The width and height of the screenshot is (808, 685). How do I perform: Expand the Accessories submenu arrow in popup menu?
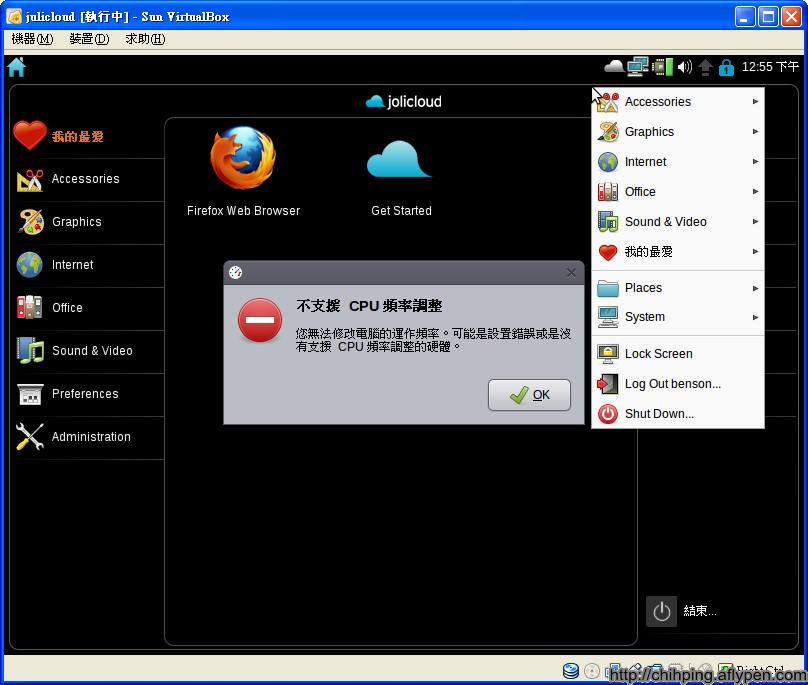click(x=755, y=102)
